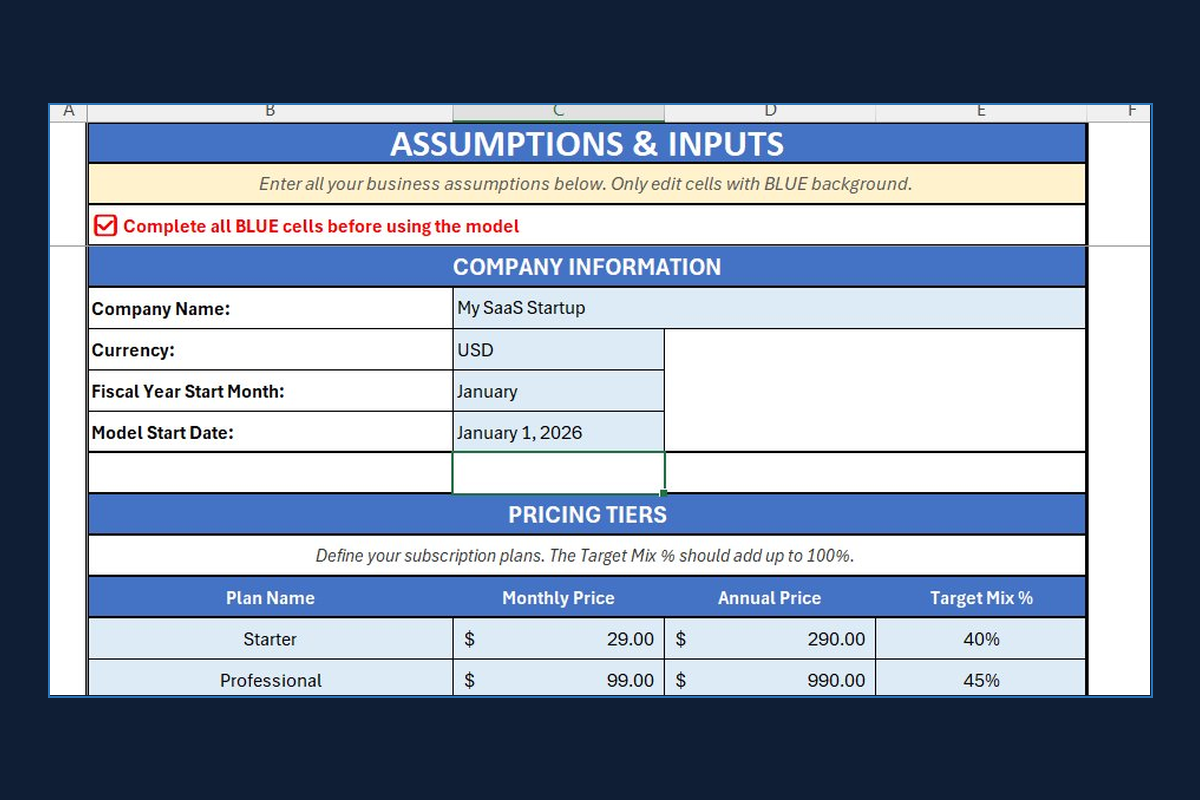The image size is (1200, 800).
Task: Select Professional annual price 990.00
Action: point(769,680)
